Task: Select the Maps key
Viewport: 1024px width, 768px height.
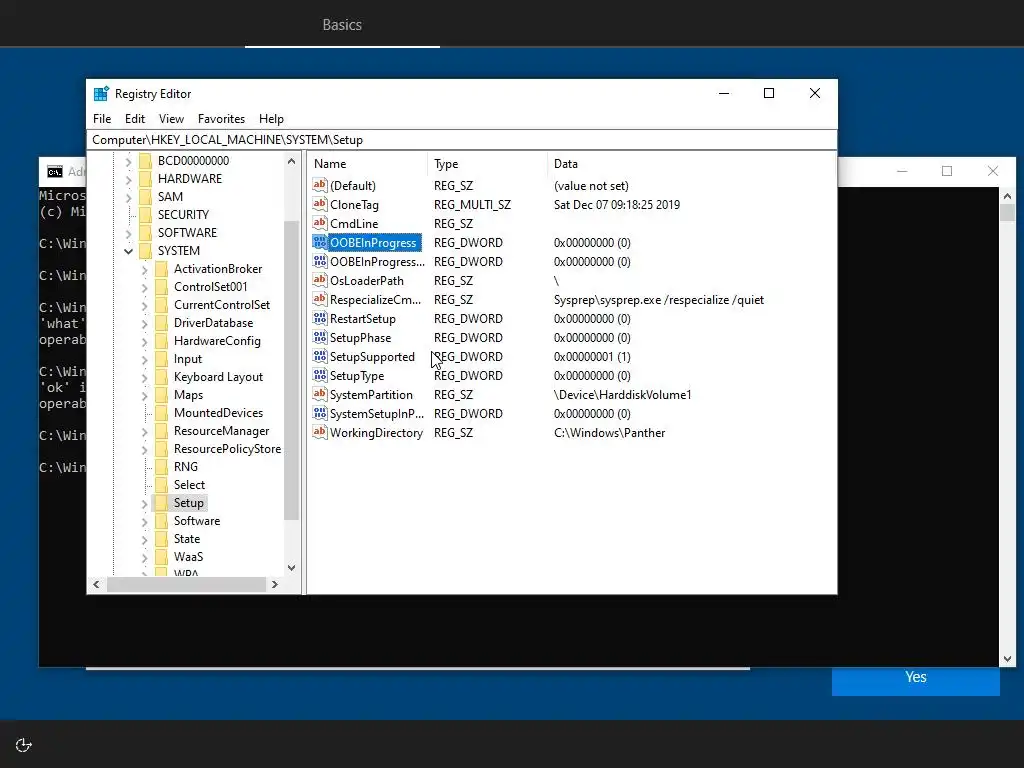Action: [x=188, y=395]
